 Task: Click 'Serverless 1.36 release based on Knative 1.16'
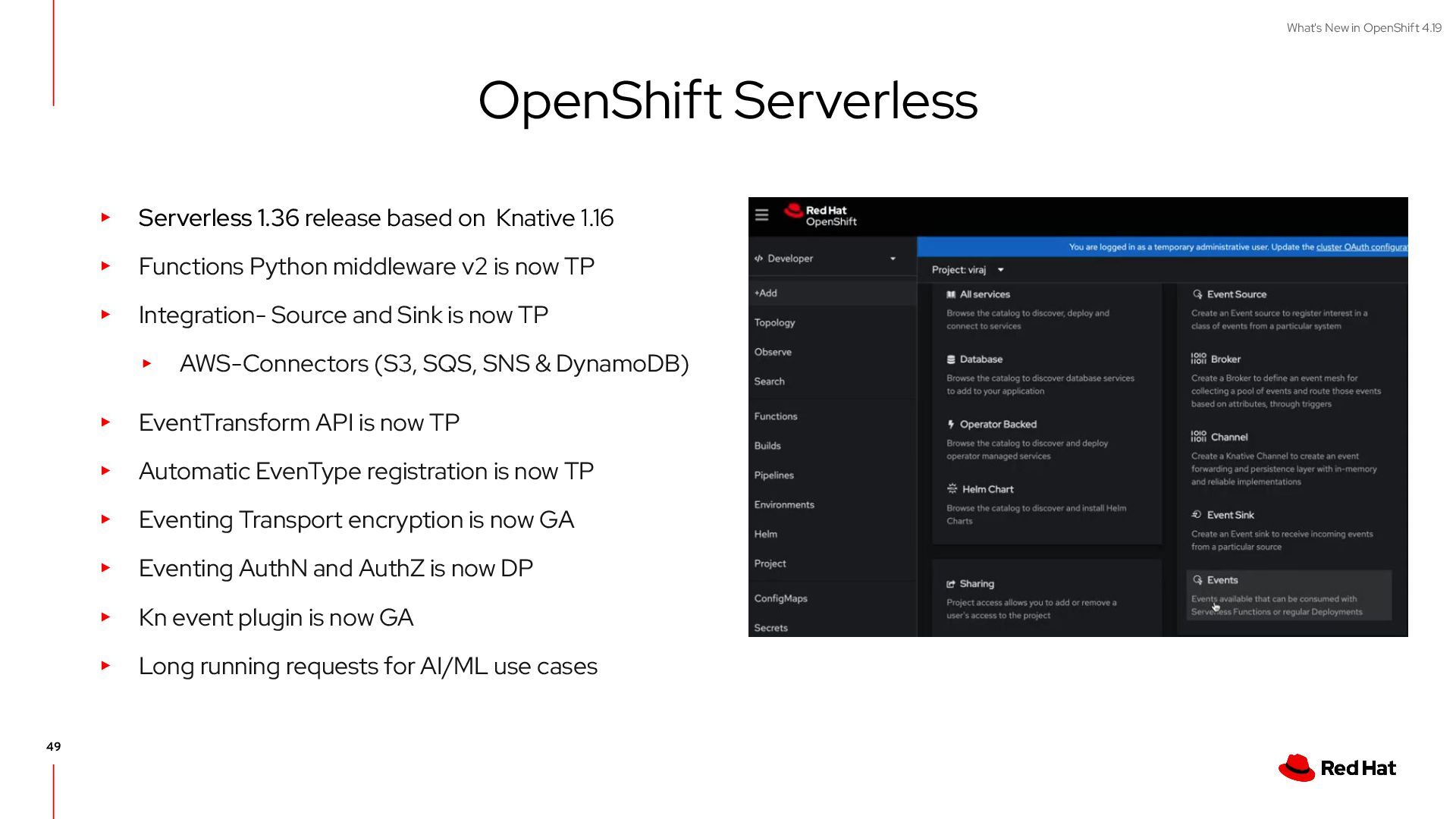pyautogui.click(x=376, y=218)
